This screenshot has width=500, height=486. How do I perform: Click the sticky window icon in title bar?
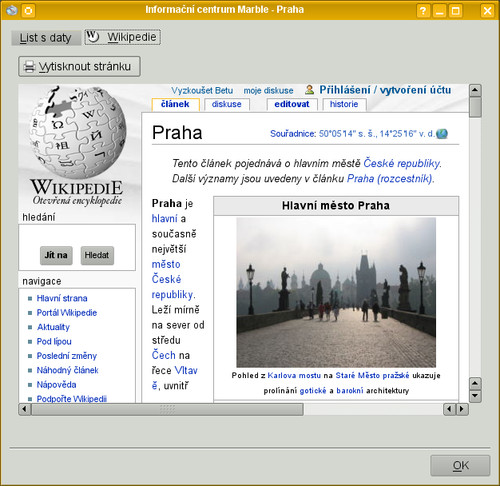tap(28, 11)
